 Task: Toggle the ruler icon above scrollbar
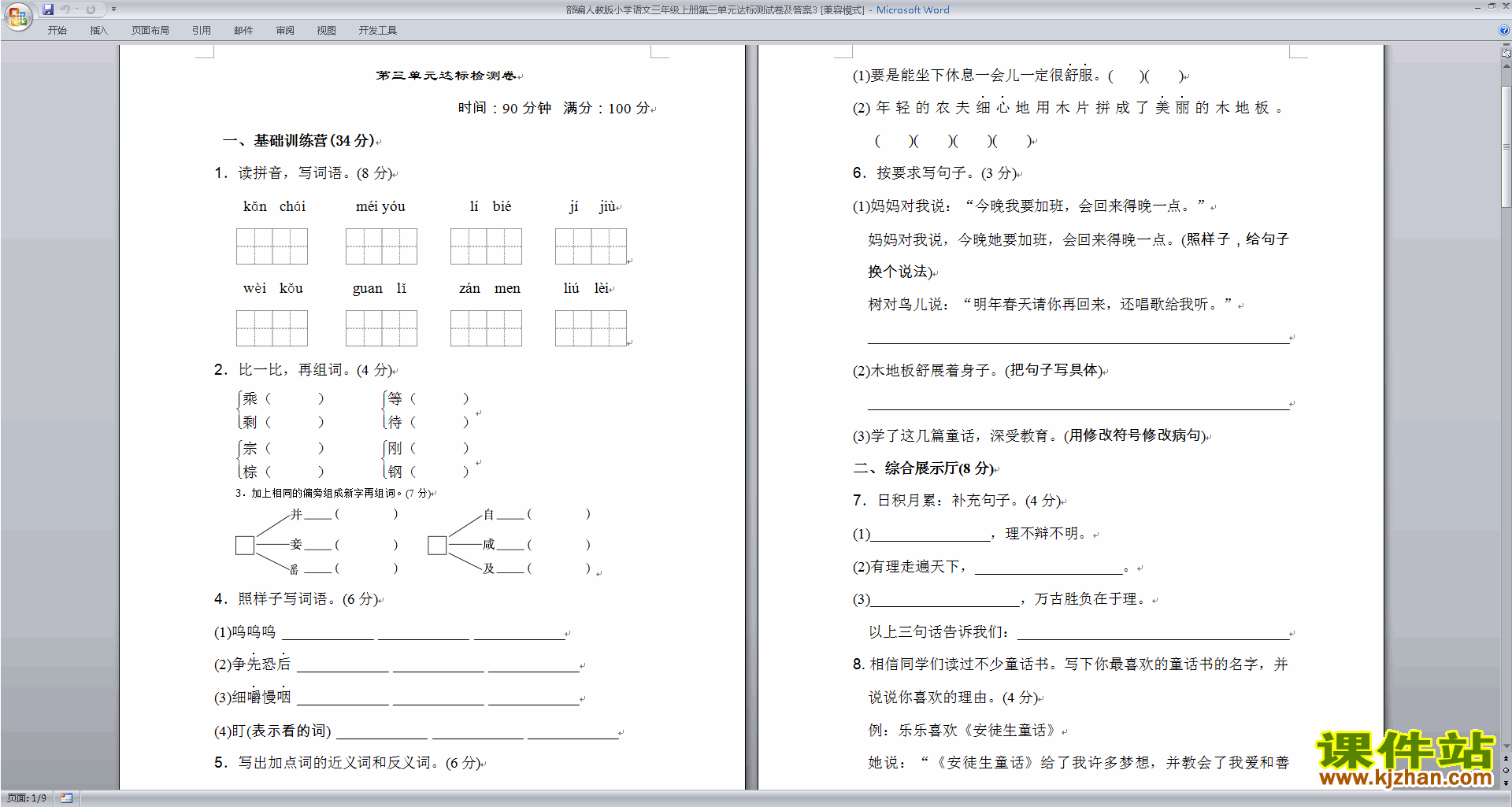coord(1506,54)
